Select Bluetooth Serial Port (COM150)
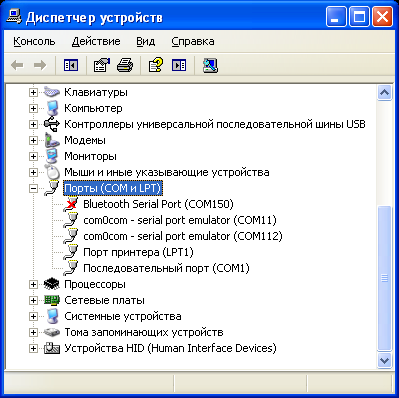The width and height of the screenshot is (399, 398). (158, 204)
